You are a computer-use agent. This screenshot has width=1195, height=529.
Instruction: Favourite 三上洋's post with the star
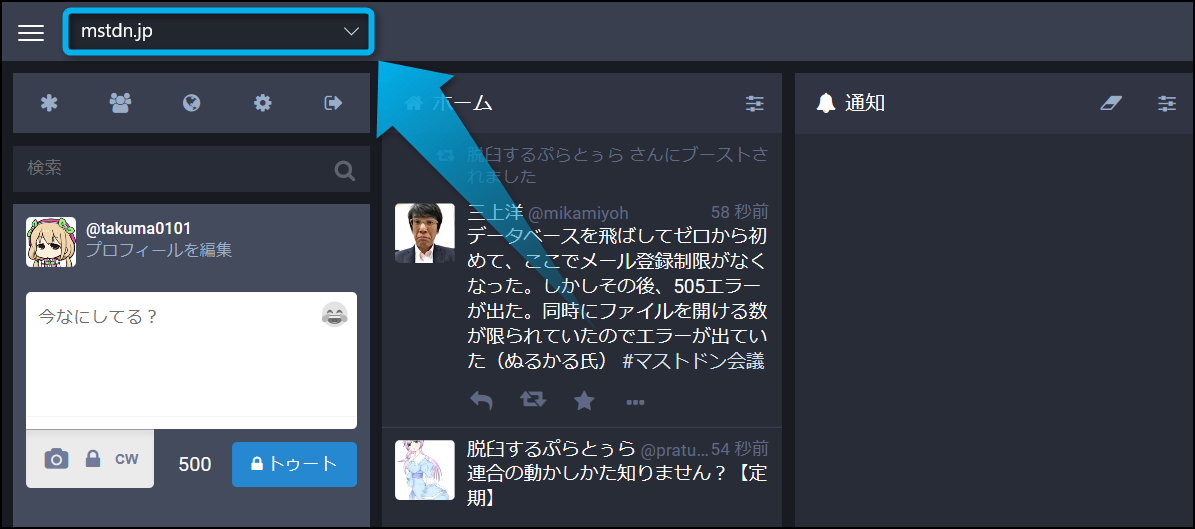584,401
